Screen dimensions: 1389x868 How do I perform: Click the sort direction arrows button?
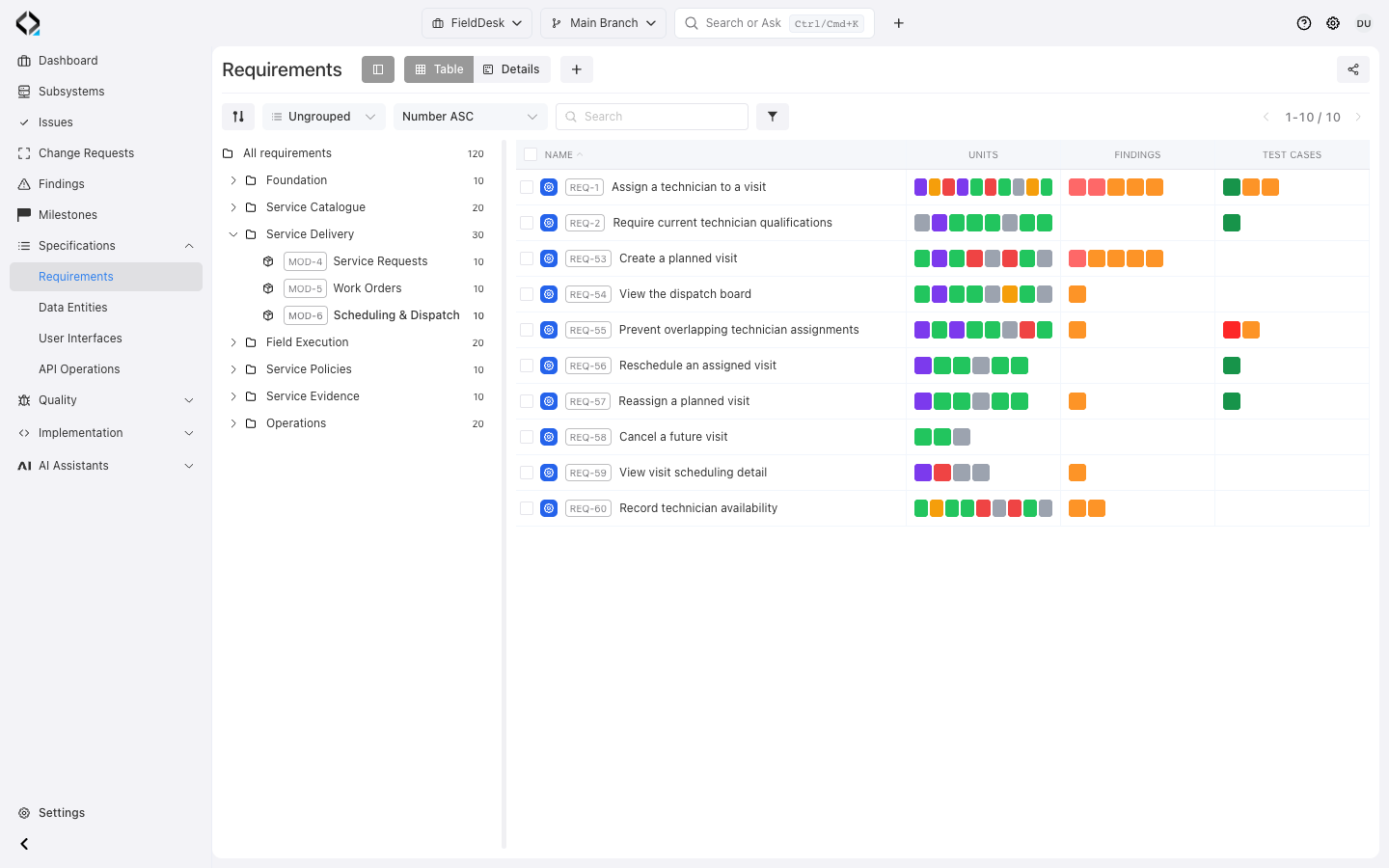pyautogui.click(x=238, y=117)
